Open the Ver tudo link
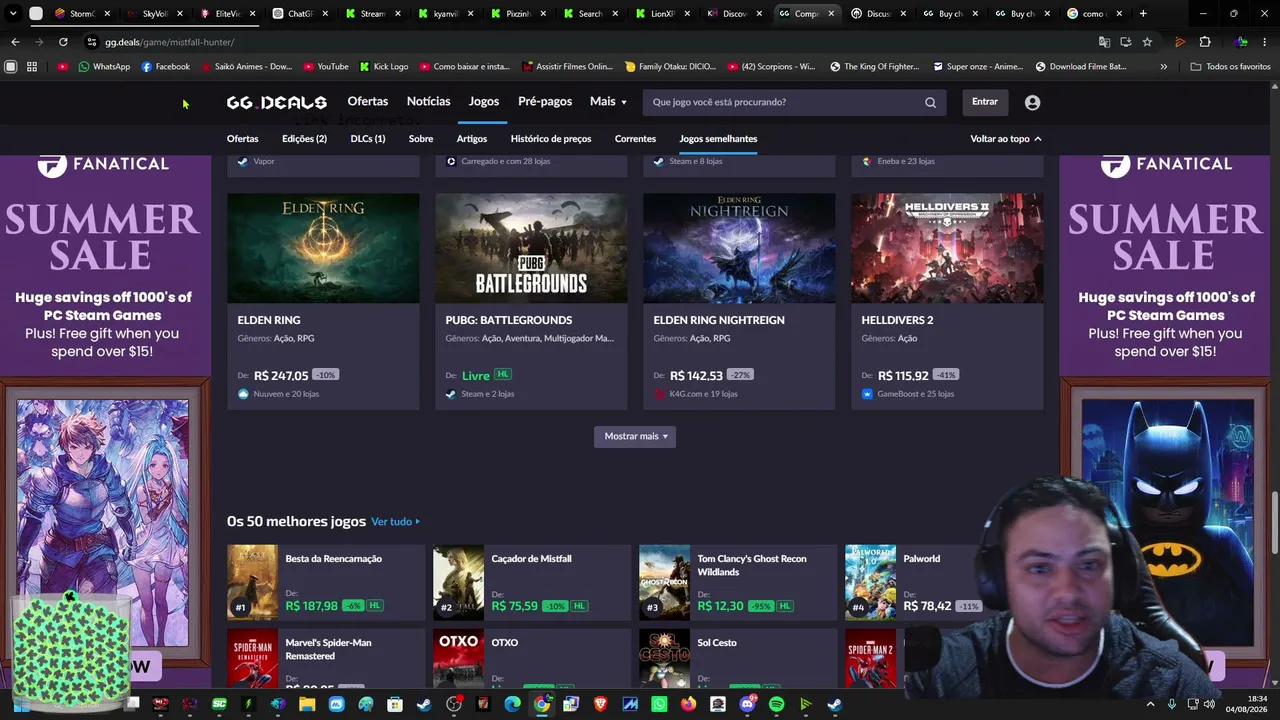This screenshot has width=1280, height=720. [395, 522]
